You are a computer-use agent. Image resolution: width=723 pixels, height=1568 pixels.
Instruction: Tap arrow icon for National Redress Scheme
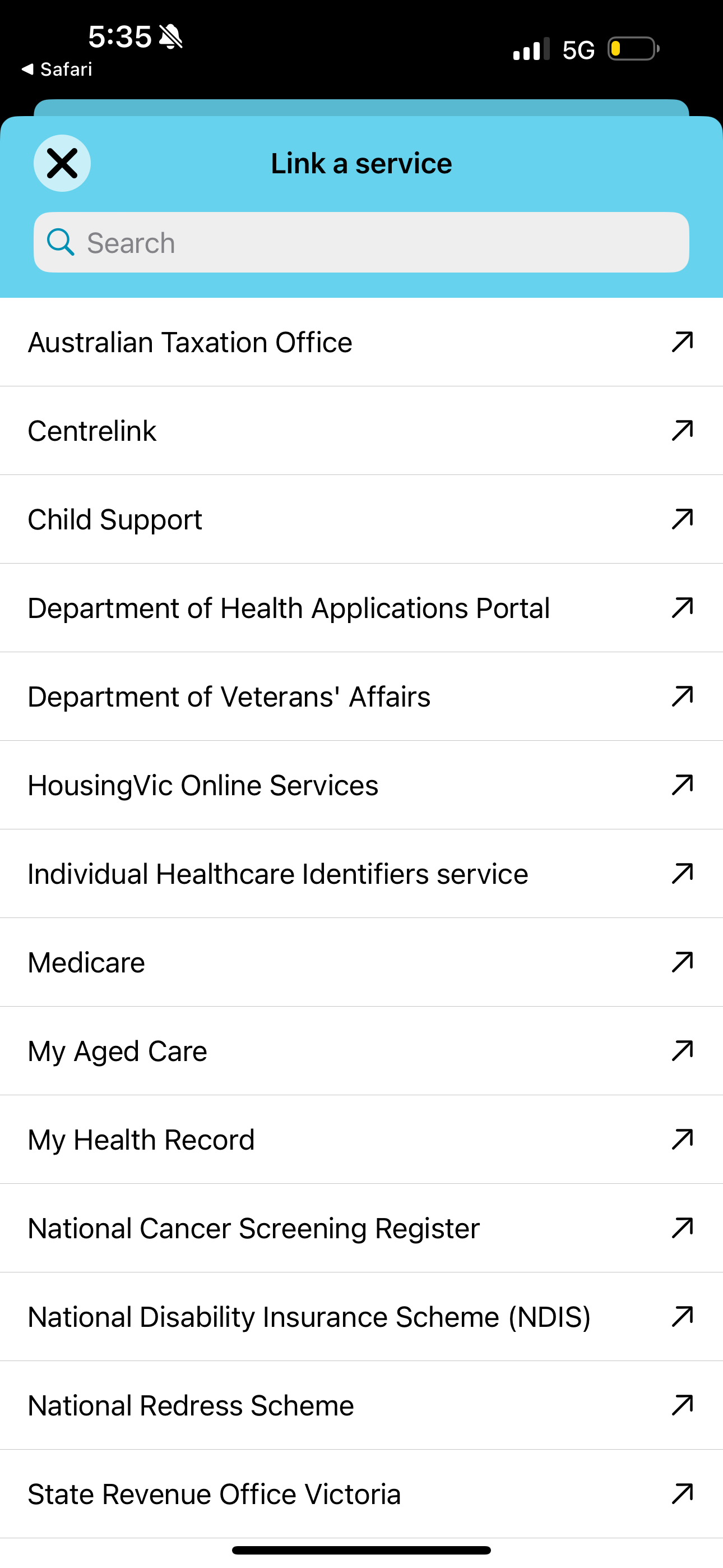[x=682, y=1405]
